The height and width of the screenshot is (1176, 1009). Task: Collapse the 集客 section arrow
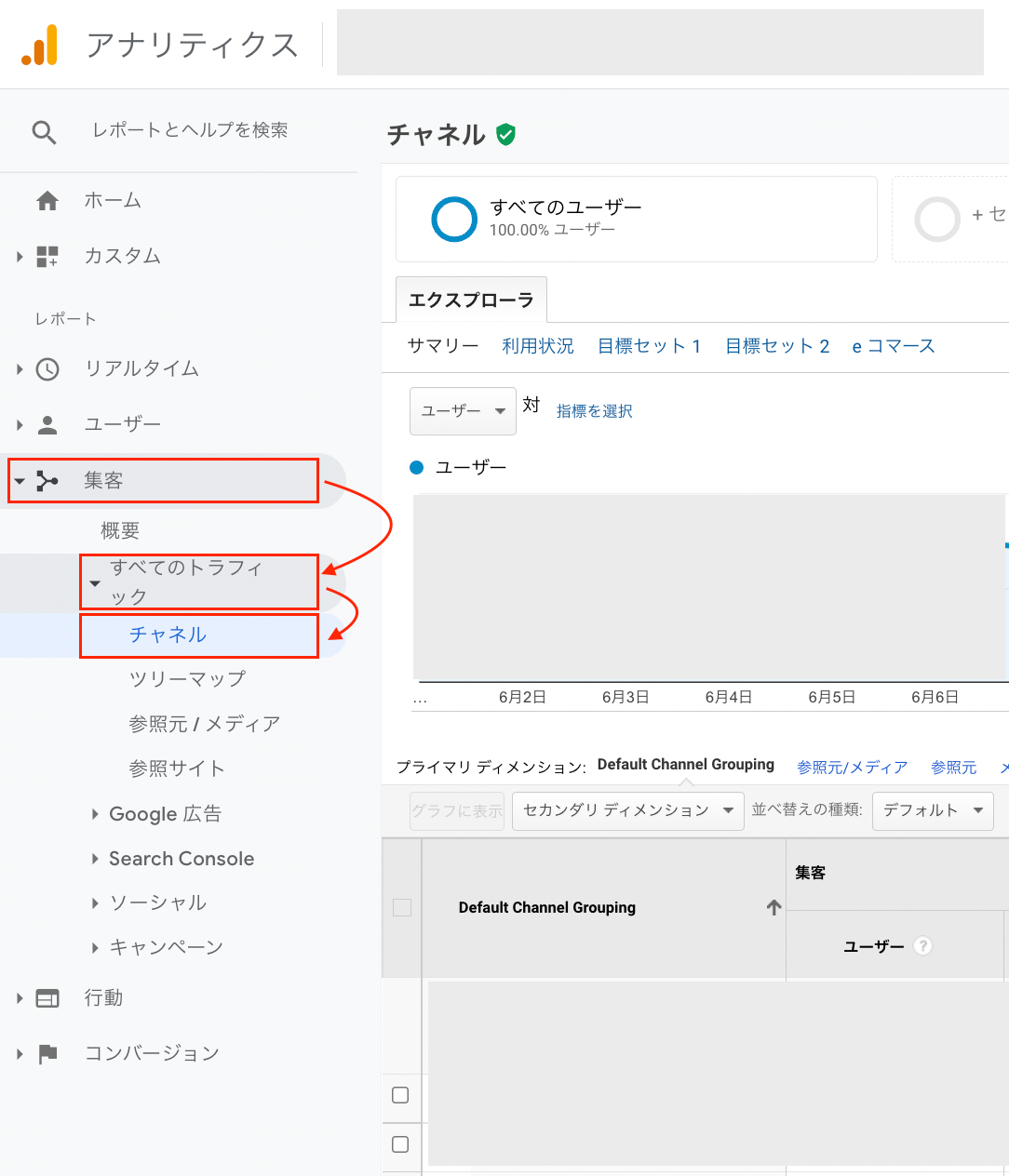20,481
